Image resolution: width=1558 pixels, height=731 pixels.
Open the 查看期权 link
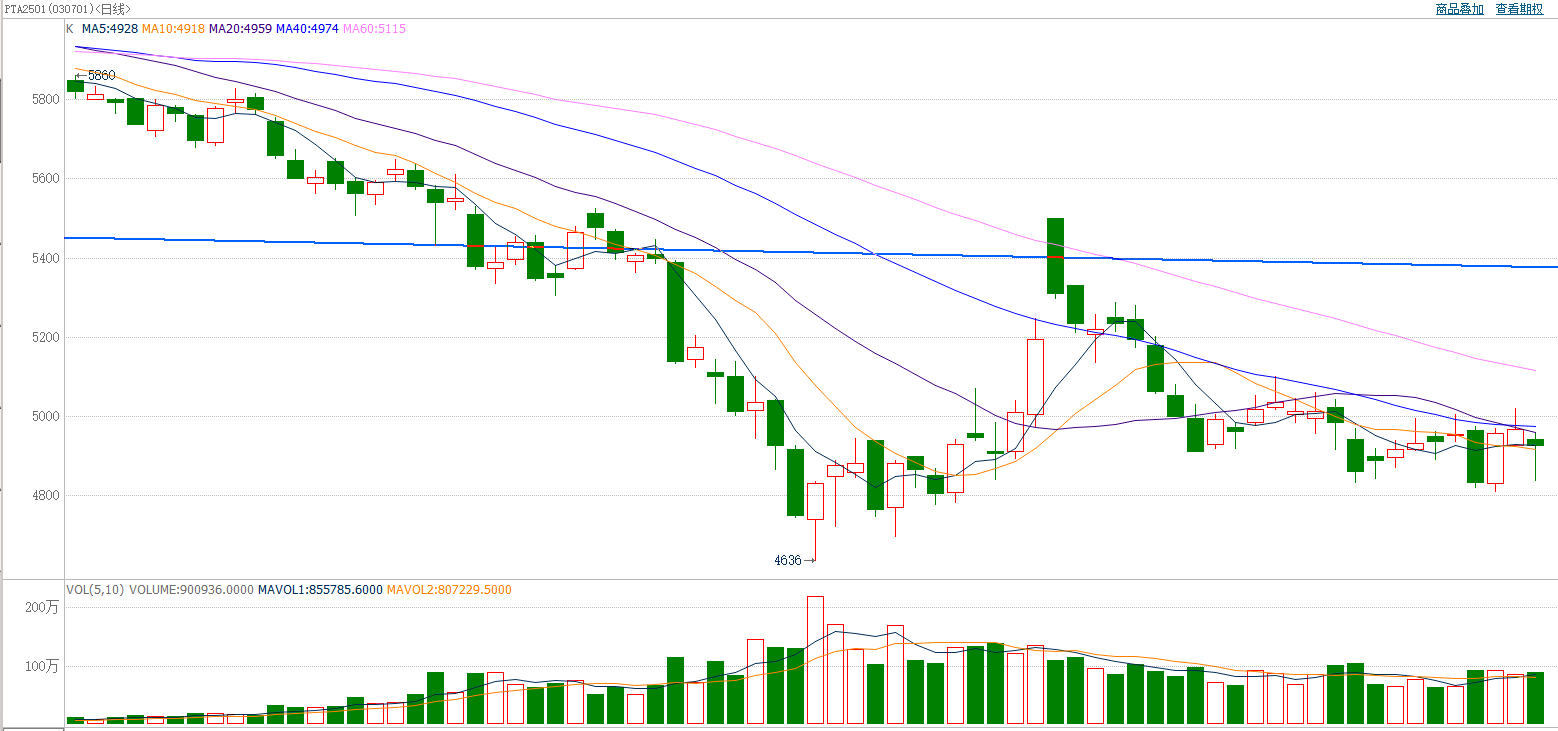pos(1519,9)
